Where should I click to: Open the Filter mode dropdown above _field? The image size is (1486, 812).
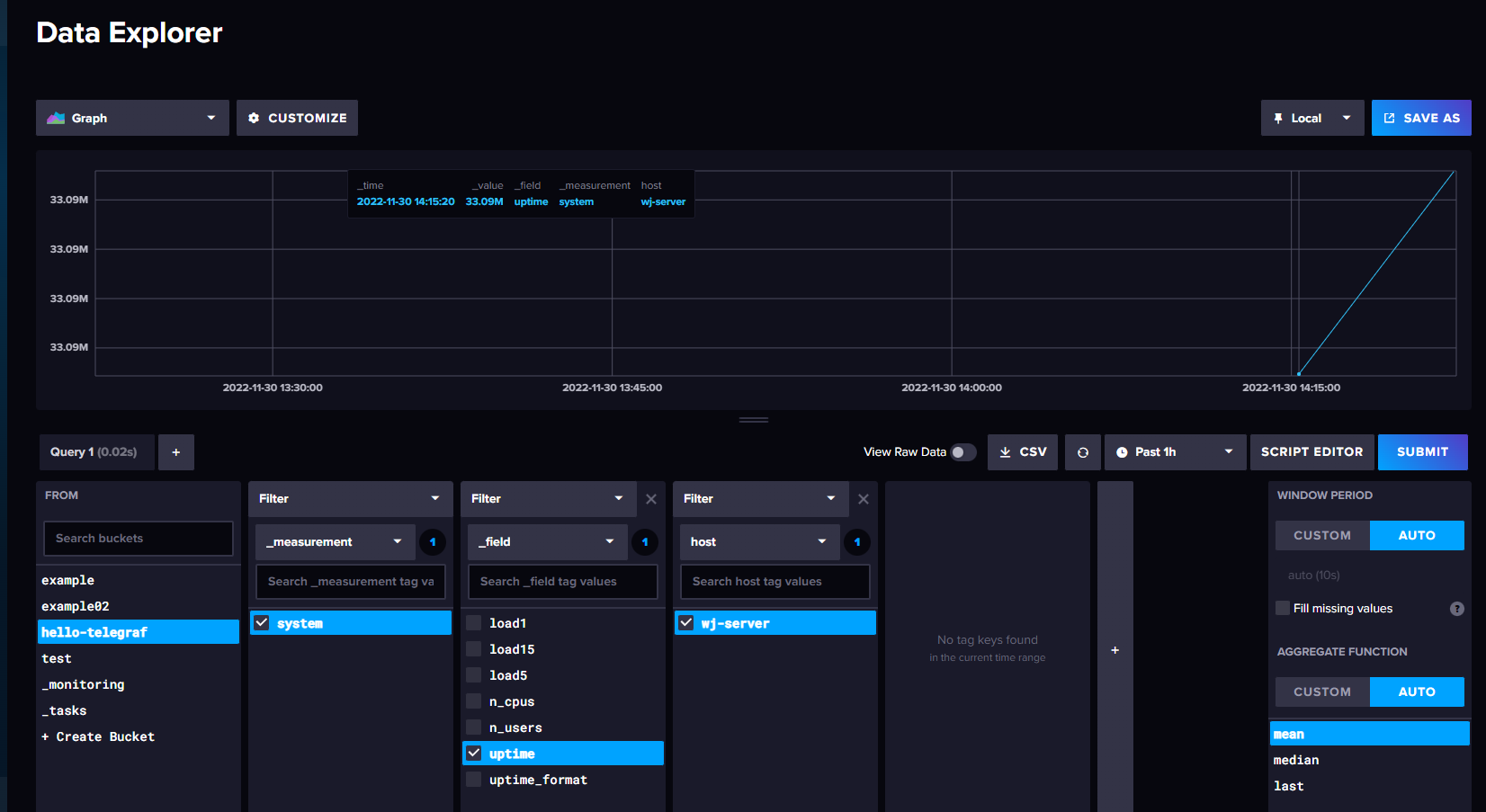pyautogui.click(x=549, y=499)
